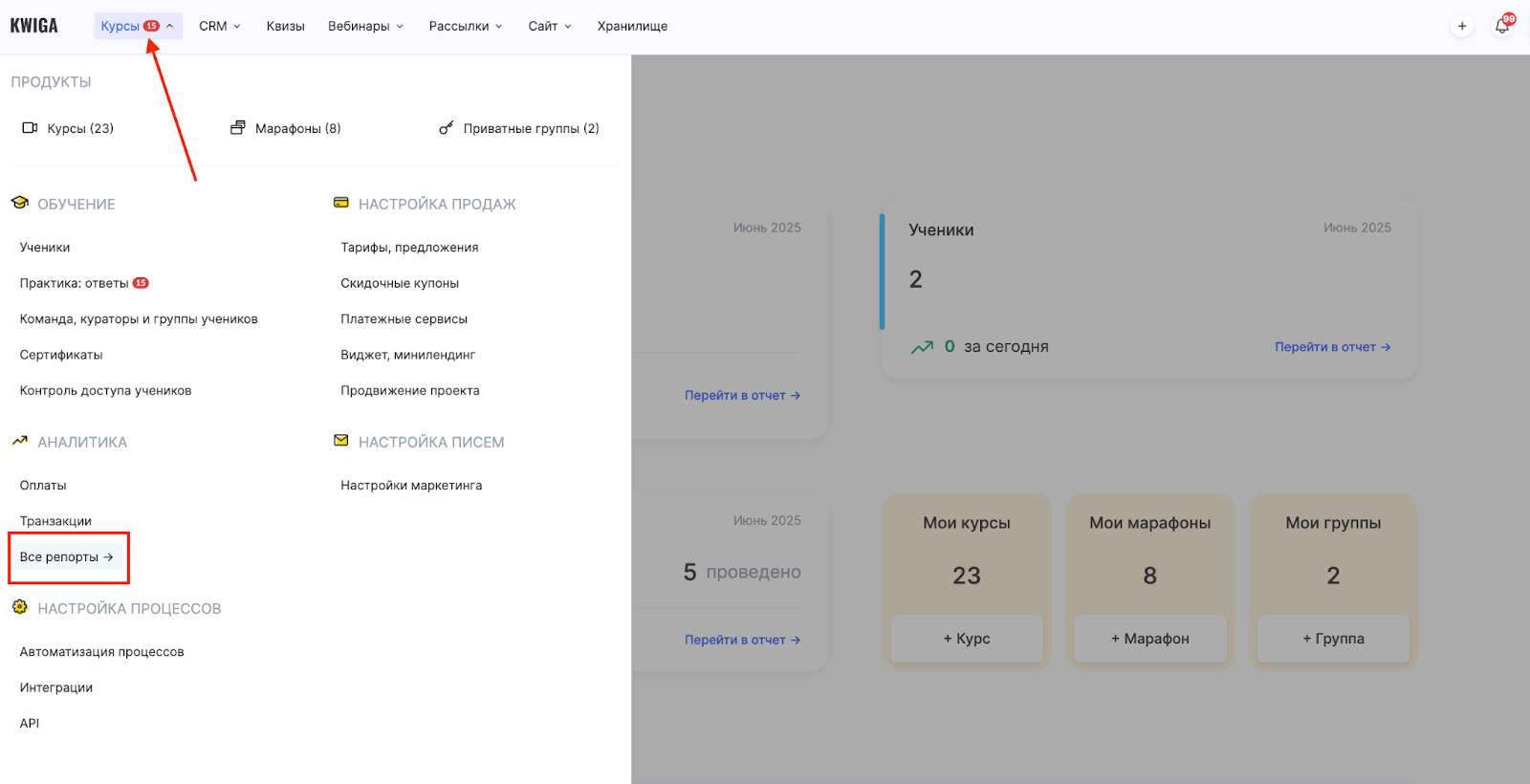Click the red 15 badge on Практика: ответы

141,283
